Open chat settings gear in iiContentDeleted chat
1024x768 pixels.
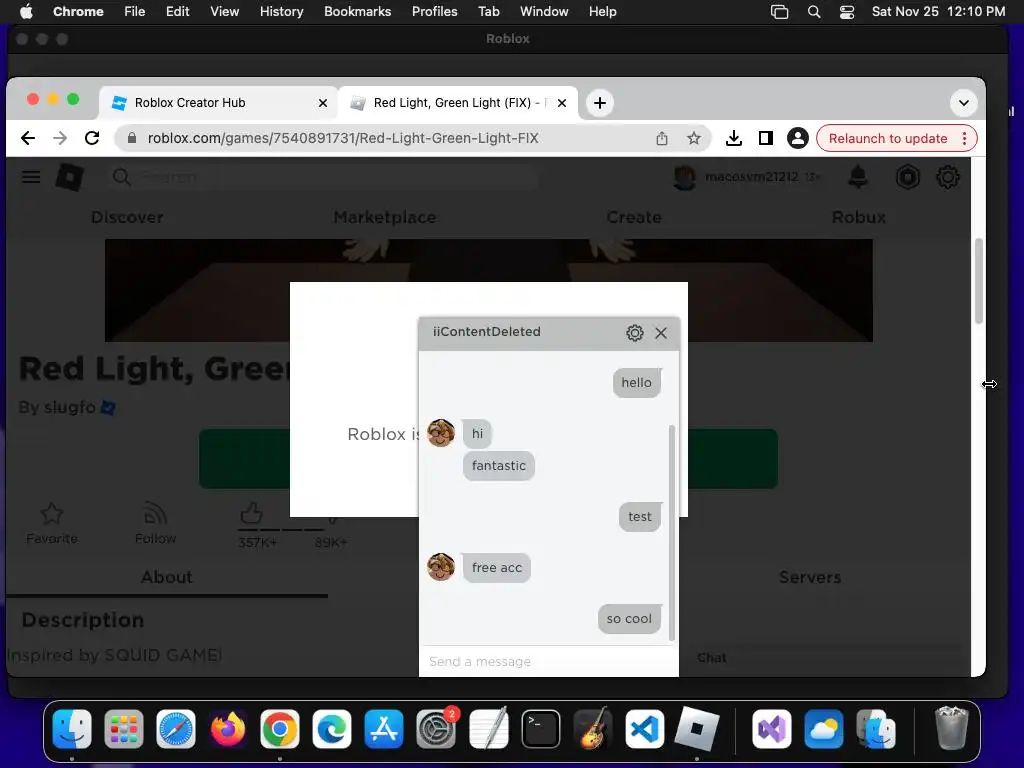tap(634, 333)
